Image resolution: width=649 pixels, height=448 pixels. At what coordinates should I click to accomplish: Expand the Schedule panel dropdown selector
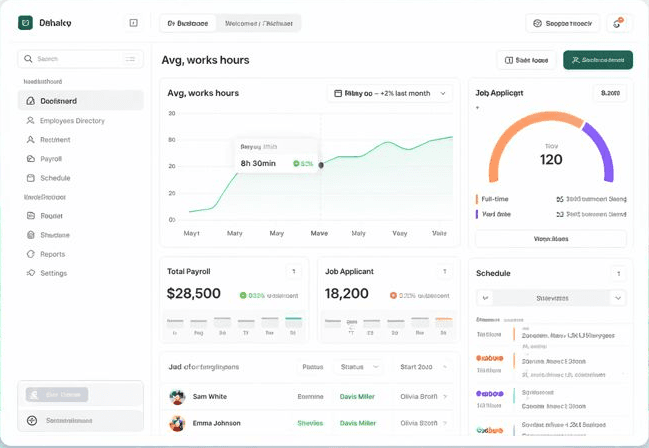coord(552,298)
